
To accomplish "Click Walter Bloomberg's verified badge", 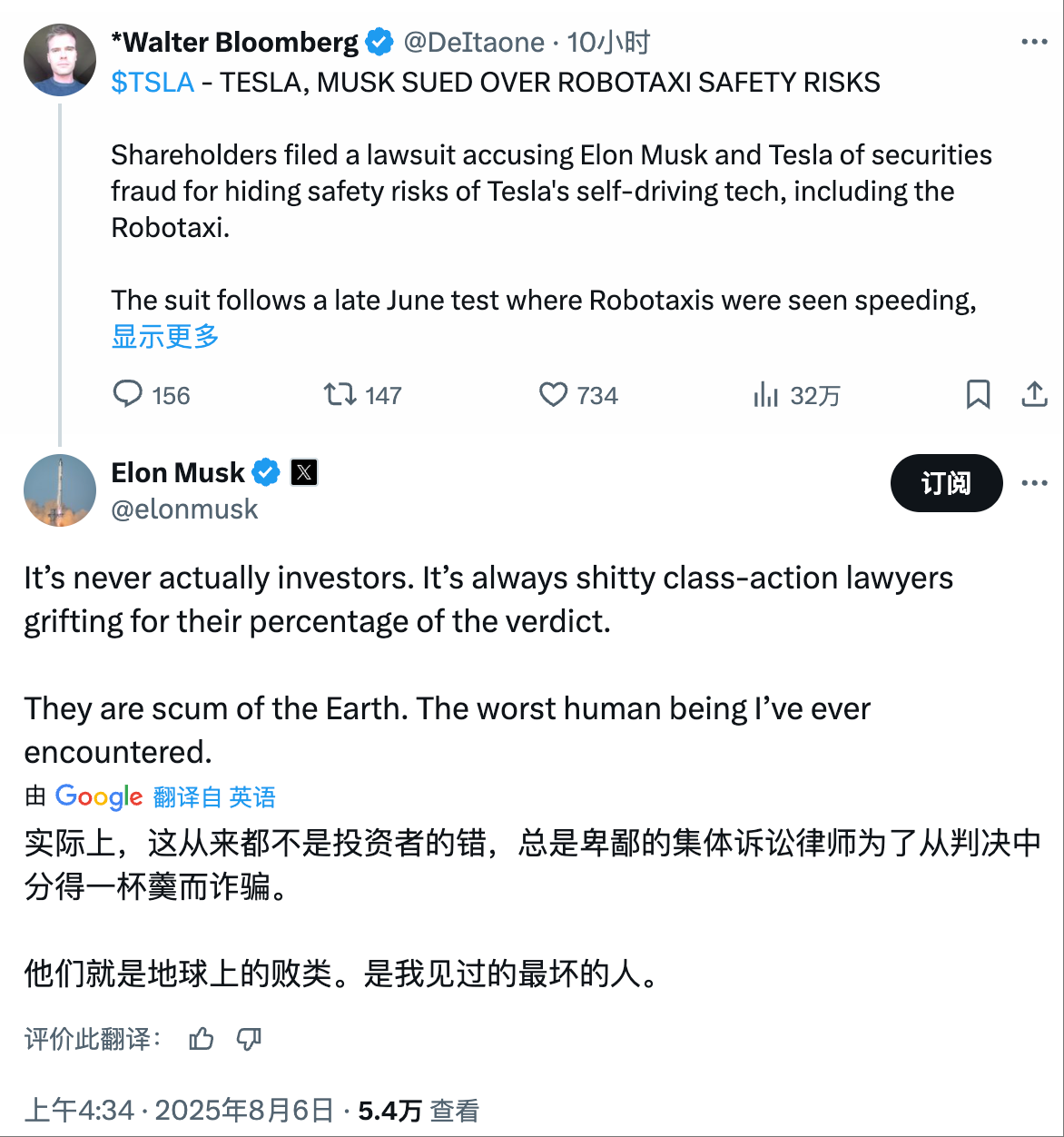I will coord(379,42).
